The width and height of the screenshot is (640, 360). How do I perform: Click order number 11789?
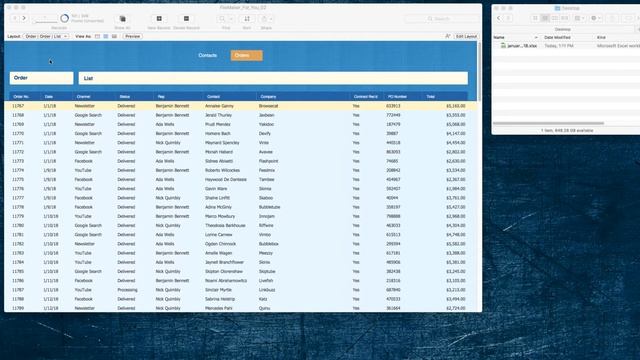[18, 308]
